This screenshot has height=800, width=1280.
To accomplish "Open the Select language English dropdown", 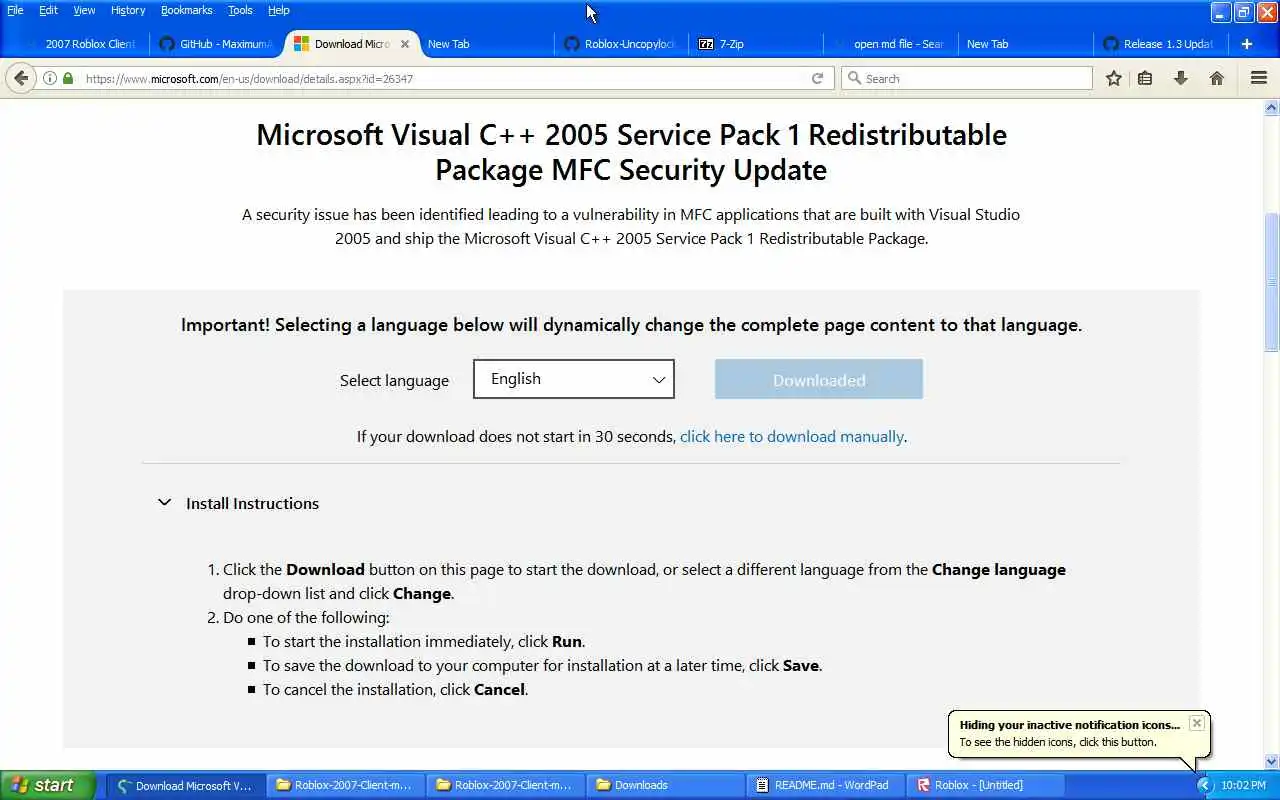I will pyautogui.click(x=574, y=379).
